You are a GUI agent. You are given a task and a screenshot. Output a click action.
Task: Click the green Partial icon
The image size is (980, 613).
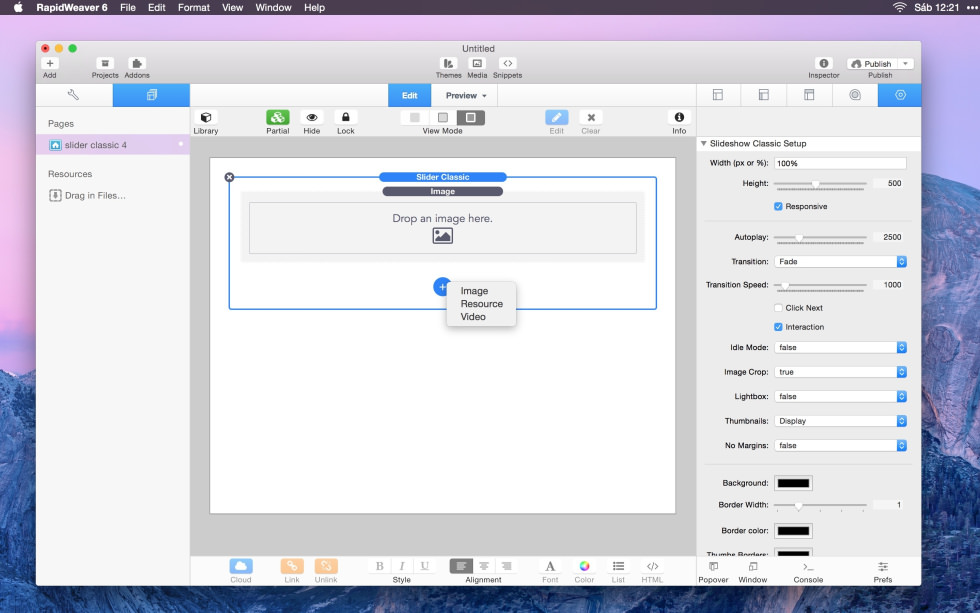point(278,117)
